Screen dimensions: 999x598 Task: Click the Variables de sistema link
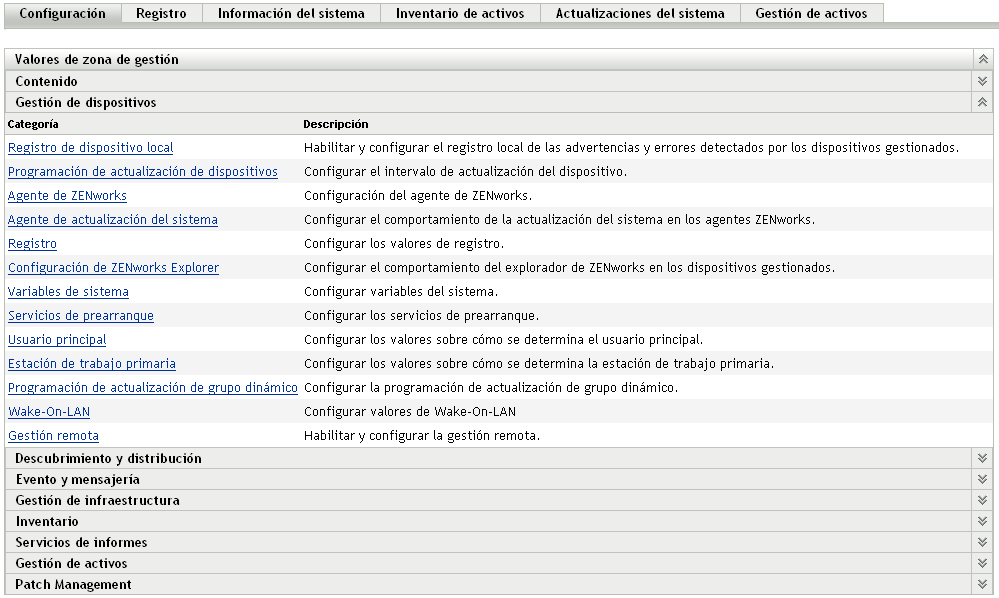(x=69, y=292)
